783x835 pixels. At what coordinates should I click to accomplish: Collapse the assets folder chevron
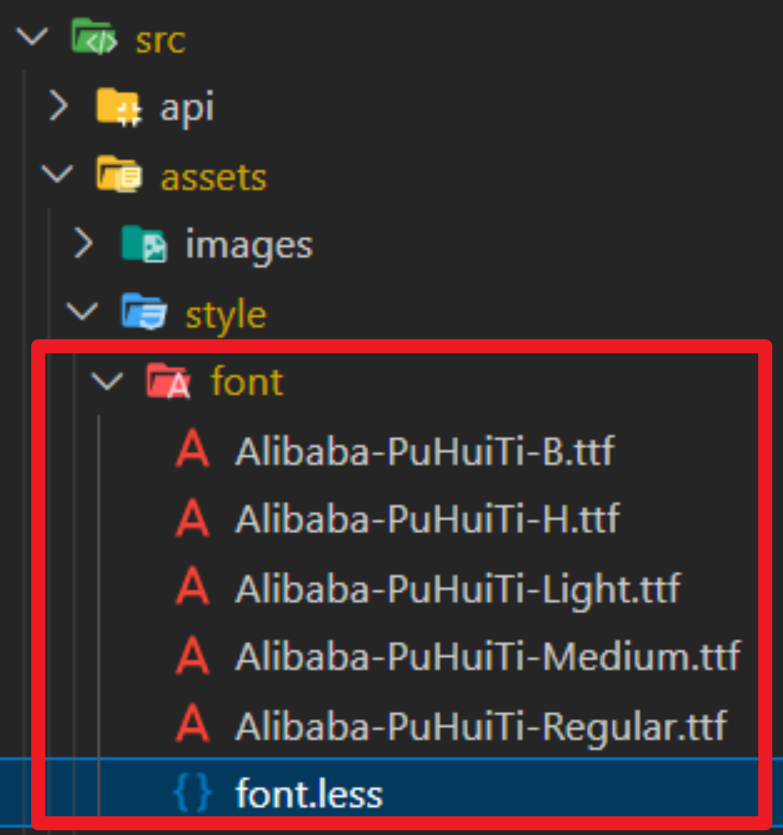(x=57, y=174)
